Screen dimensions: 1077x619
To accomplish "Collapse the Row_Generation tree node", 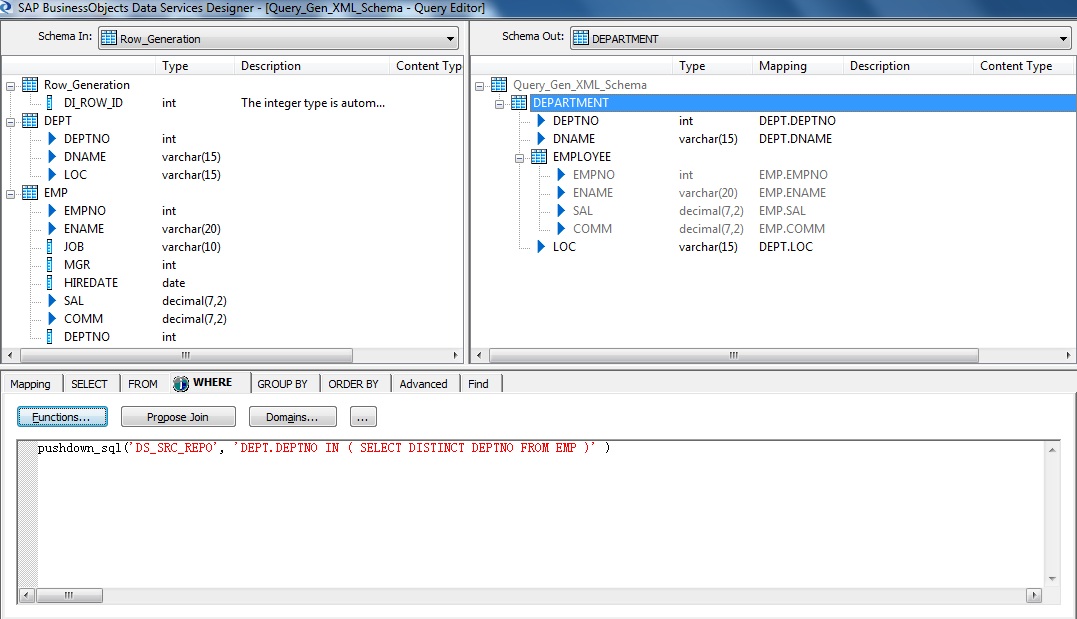I will tap(10, 87).
